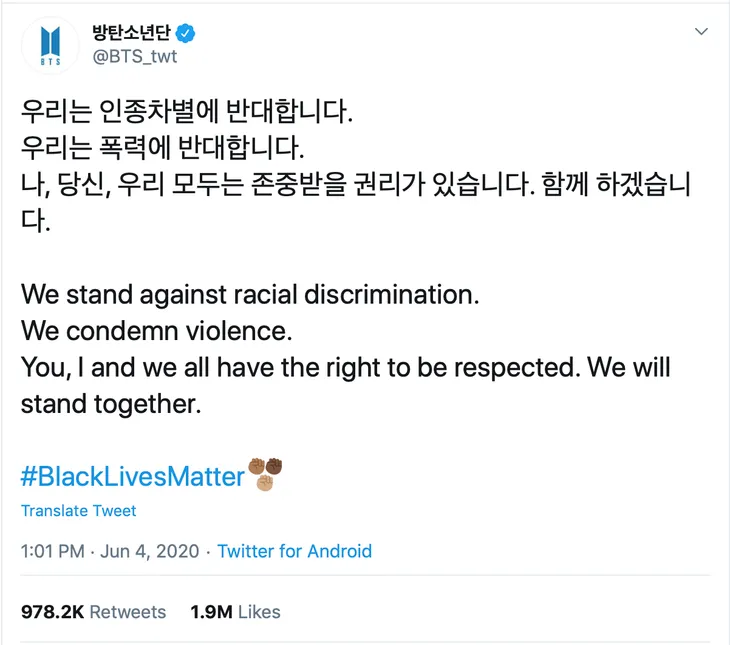Click the blue verified badge

[185, 33]
